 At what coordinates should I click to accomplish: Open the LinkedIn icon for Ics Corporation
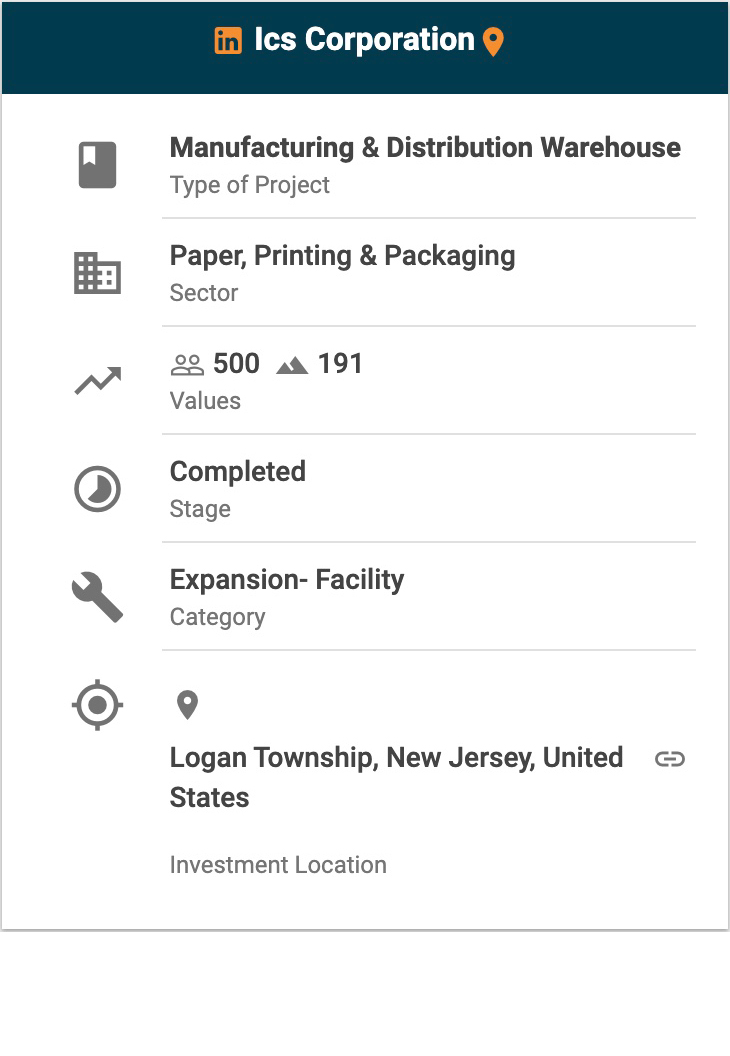pos(228,41)
